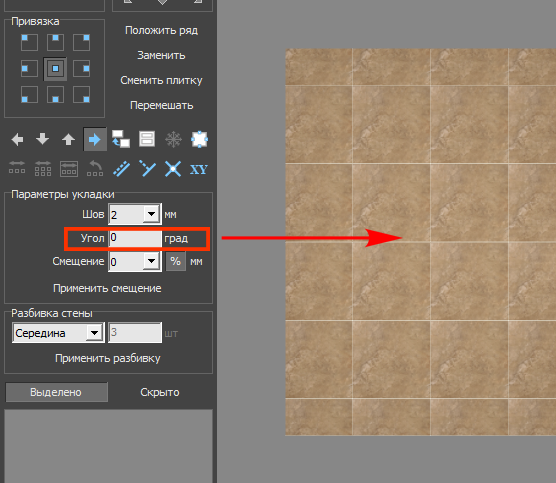
Task: Select the center anchor in Привязка grid
Action: coord(55,69)
